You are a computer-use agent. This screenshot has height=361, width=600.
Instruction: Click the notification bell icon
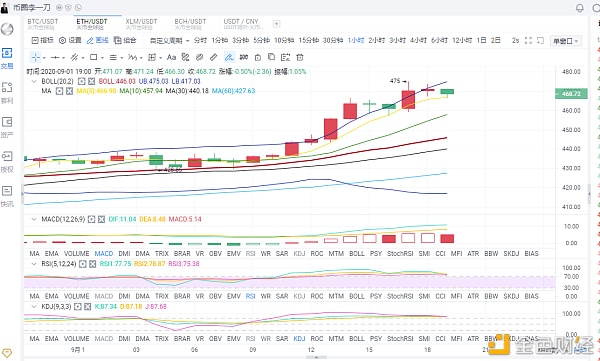click(580, 8)
